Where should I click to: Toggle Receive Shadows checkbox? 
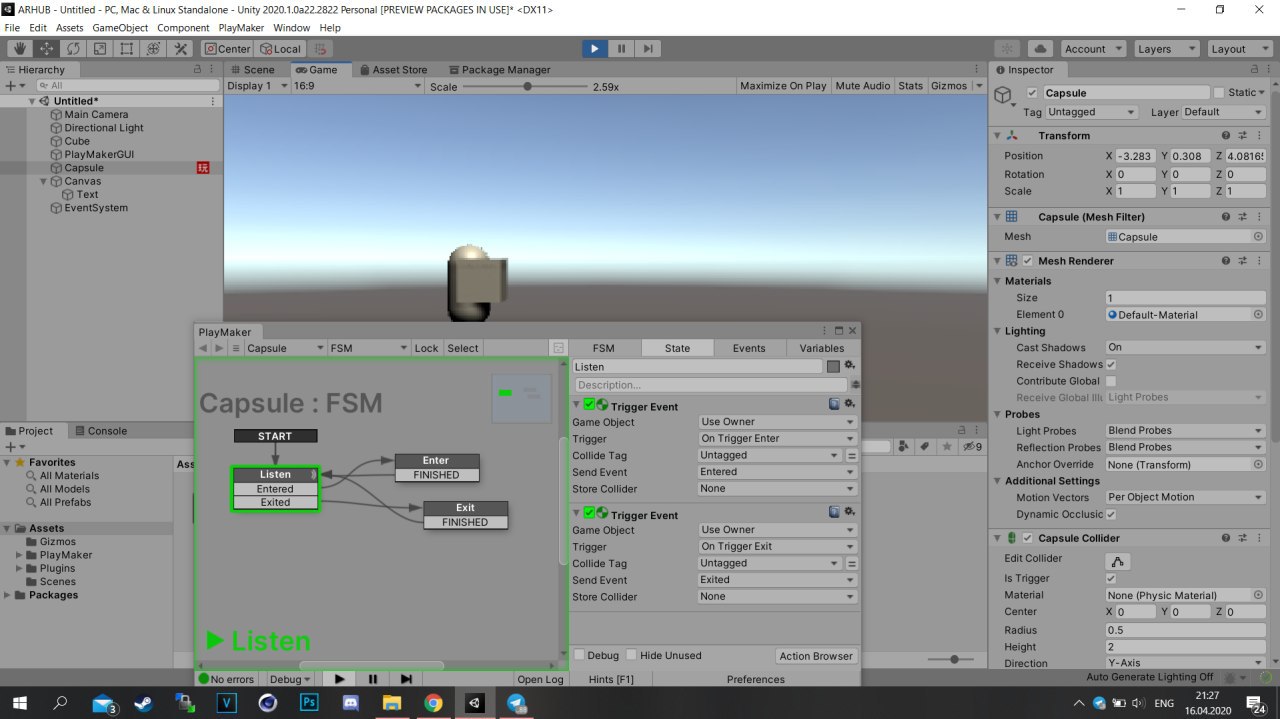[x=1111, y=364]
